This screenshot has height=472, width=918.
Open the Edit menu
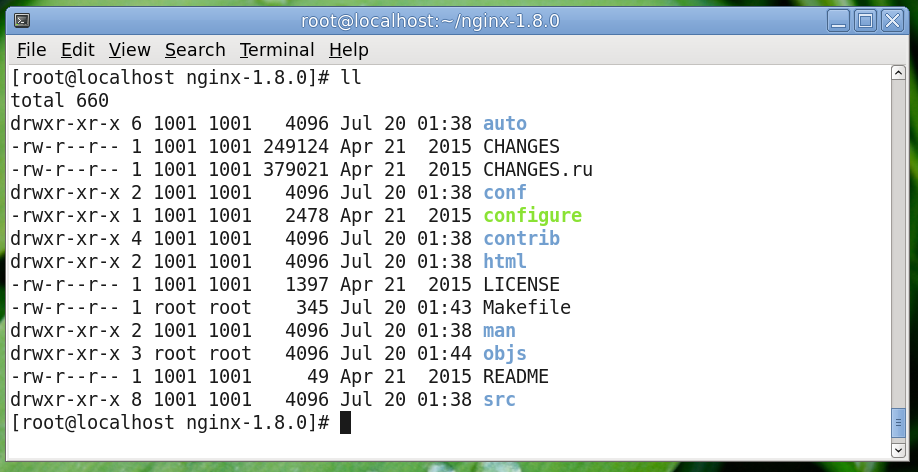click(77, 50)
